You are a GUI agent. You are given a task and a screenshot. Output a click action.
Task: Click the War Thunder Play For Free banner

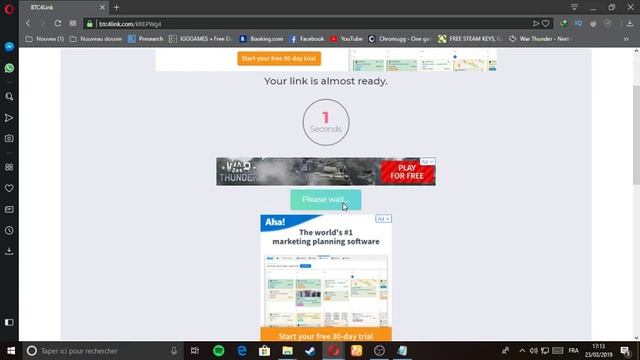326,171
